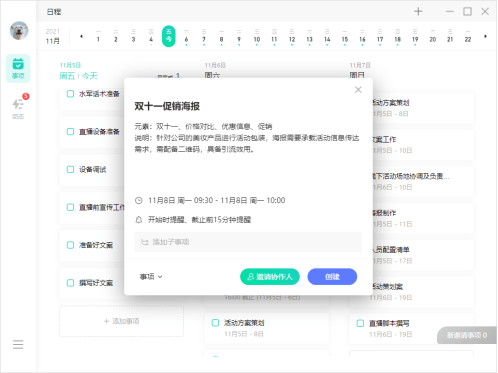Check the 直播脚本撰写 checkbox
The width and height of the screenshot is (498, 373).
pos(360,323)
